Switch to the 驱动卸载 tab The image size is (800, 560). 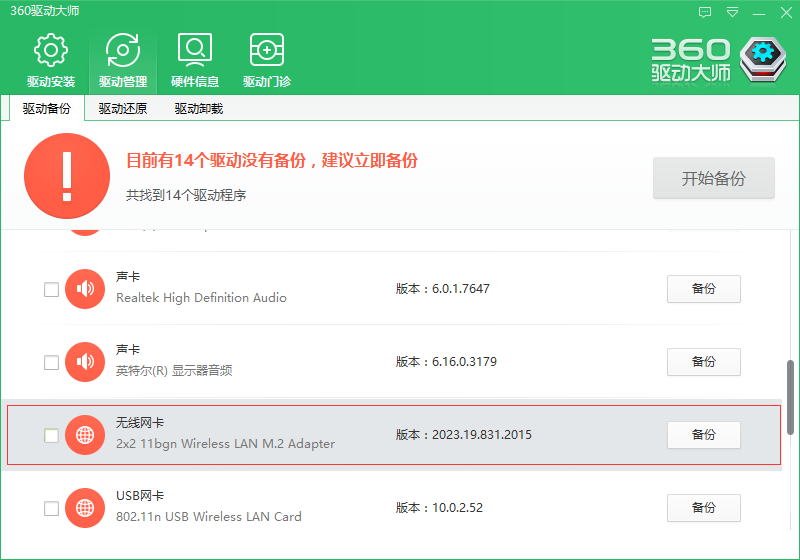pos(199,109)
